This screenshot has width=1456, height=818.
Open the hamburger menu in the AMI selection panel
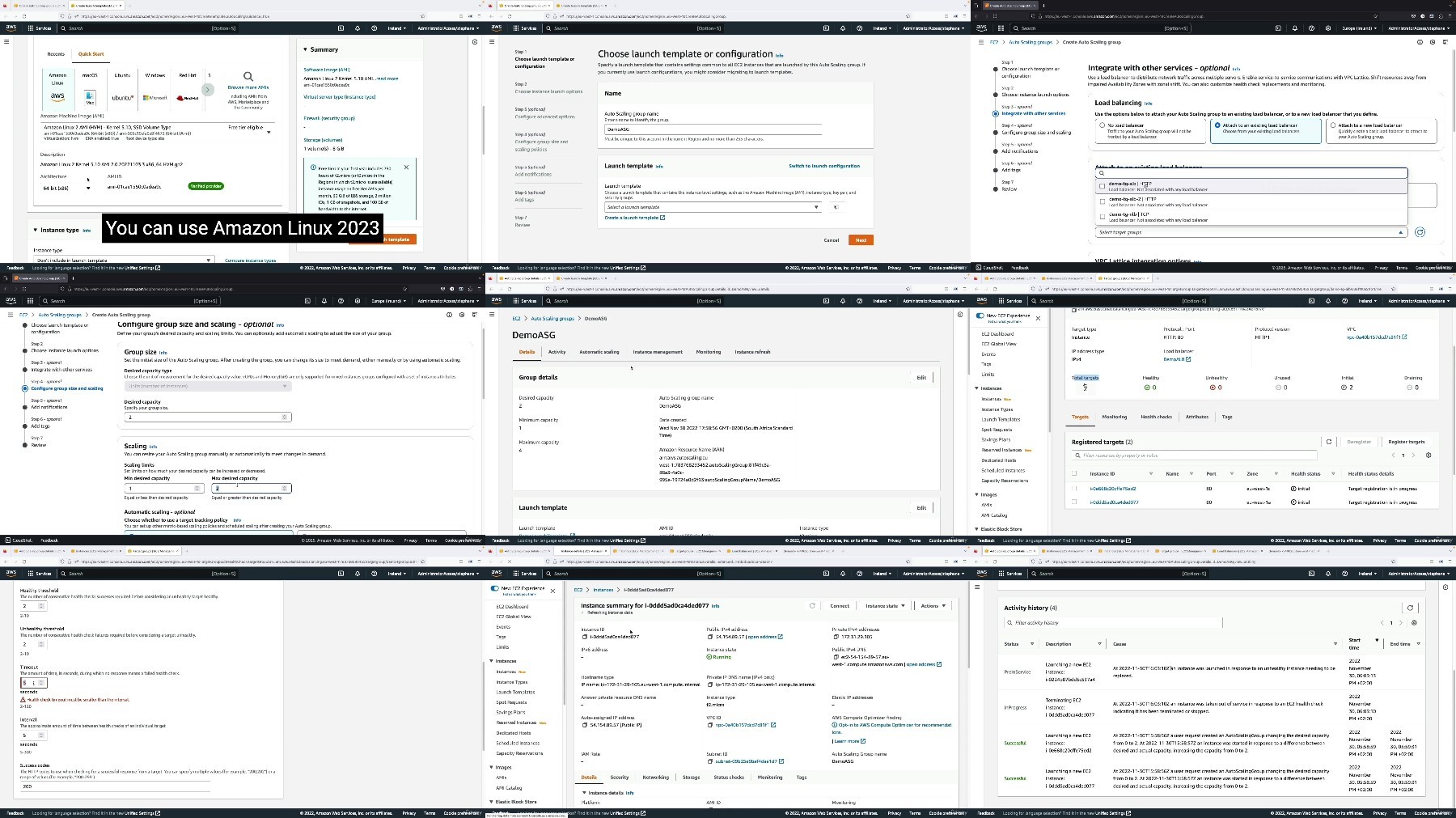(6, 42)
